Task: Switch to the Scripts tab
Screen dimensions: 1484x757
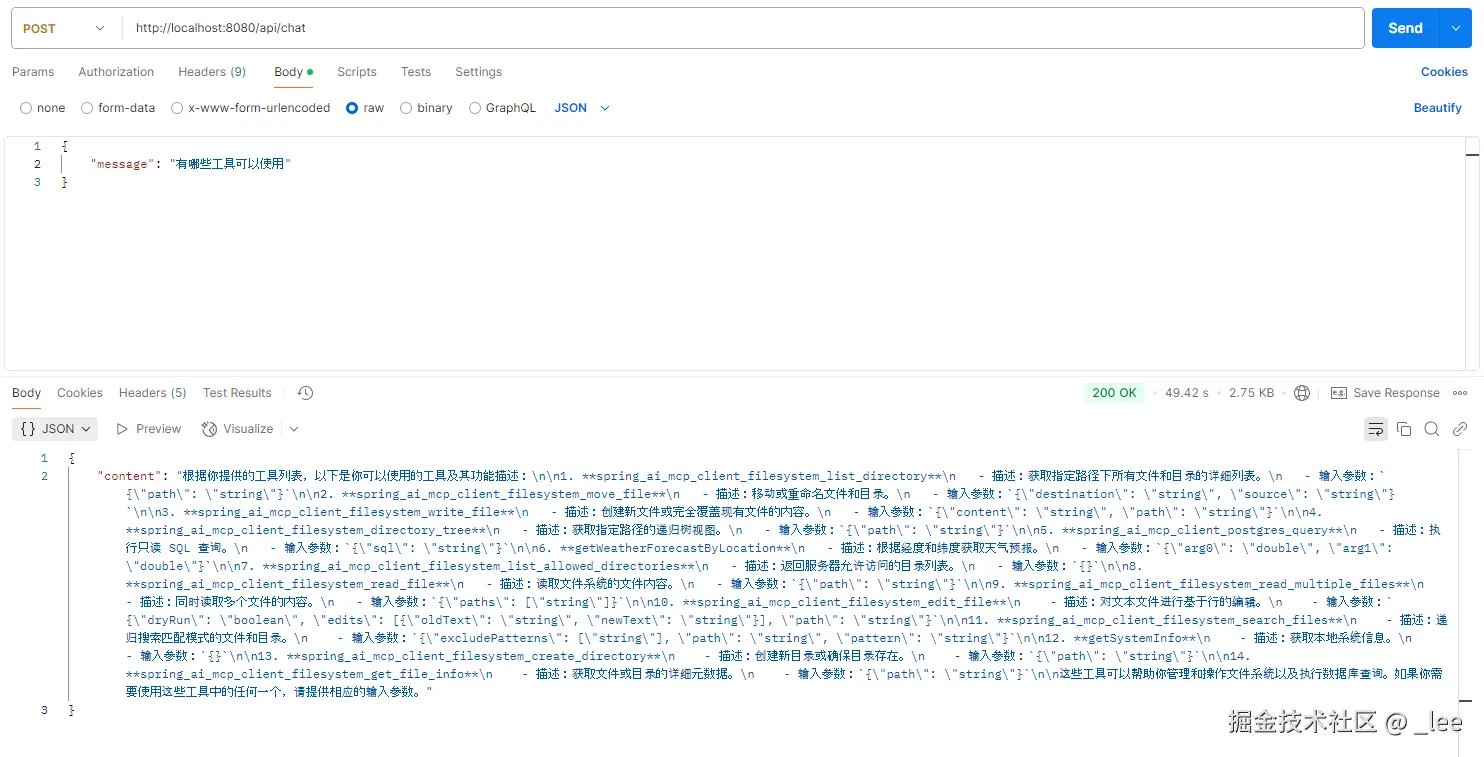Action: pyautogui.click(x=357, y=72)
